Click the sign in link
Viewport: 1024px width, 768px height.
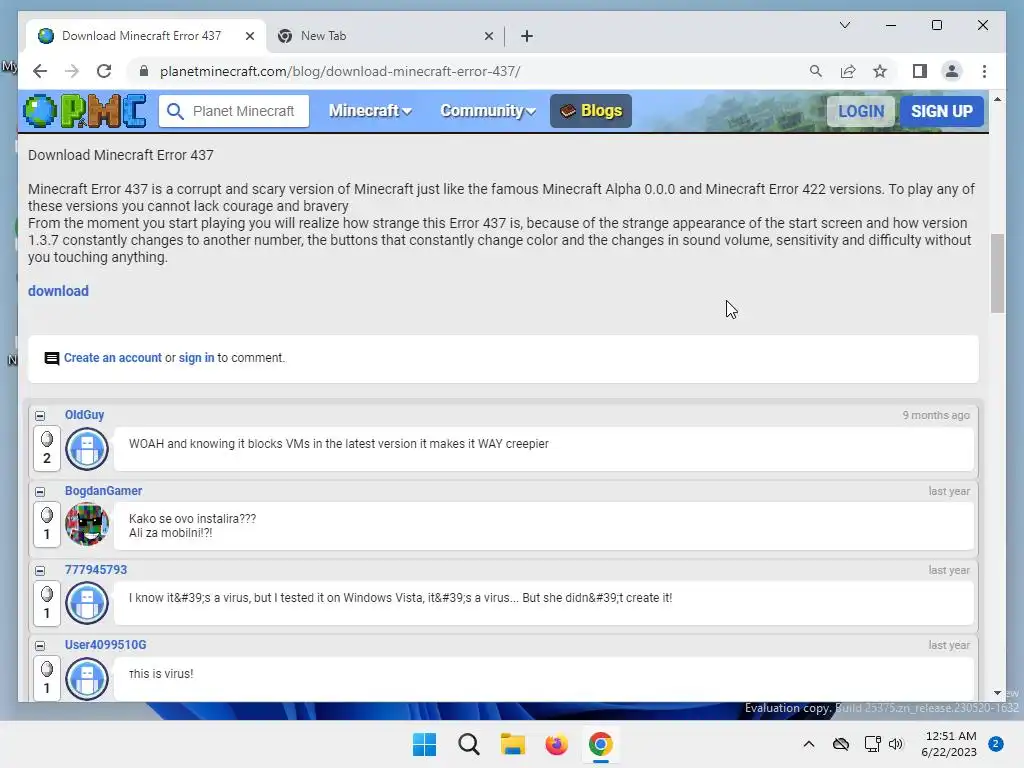(196, 358)
